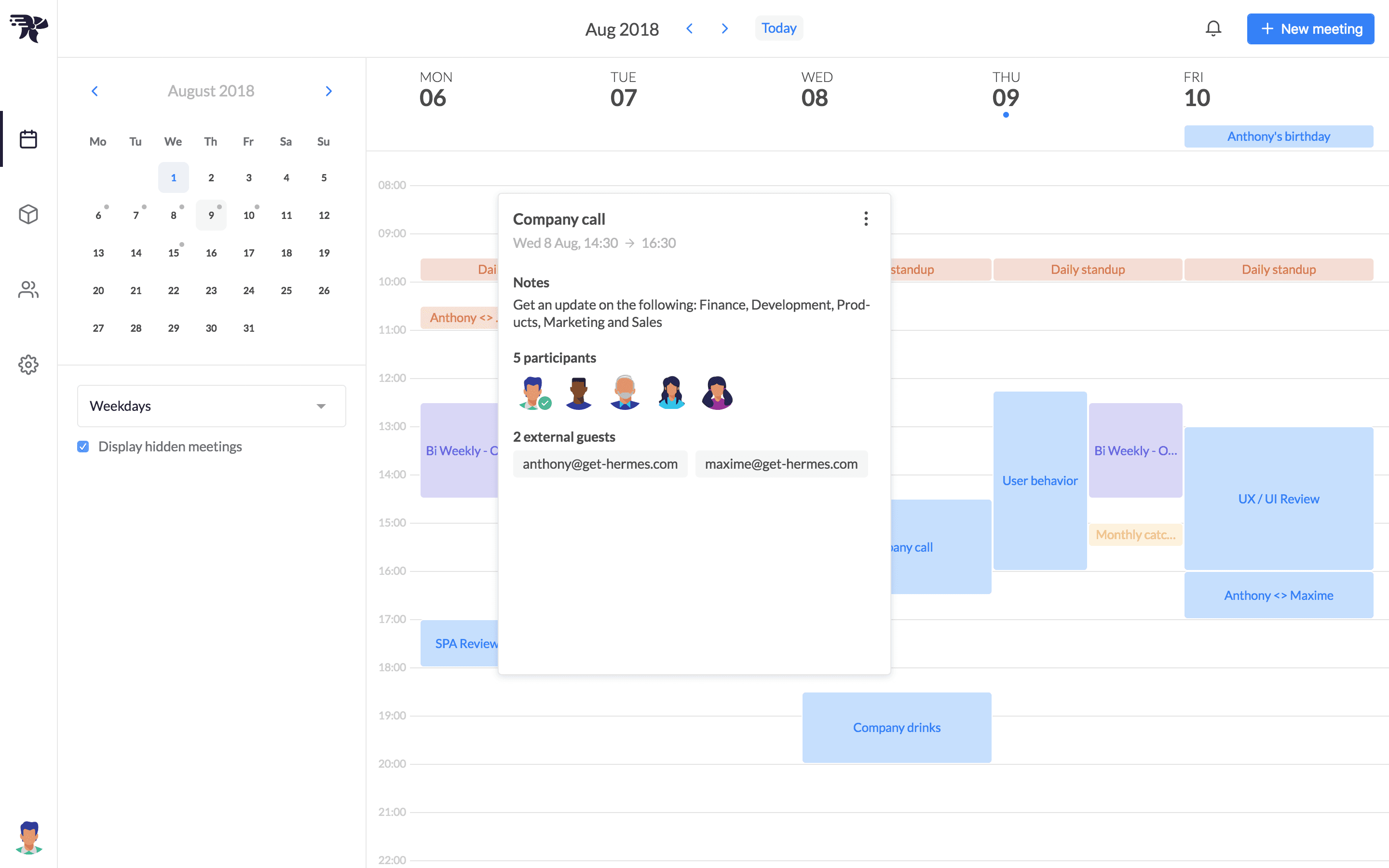Image resolution: width=1389 pixels, height=868 pixels.
Task: Click the Aug 2018 header label
Action: pyautogui.click(x=622, y=29)
